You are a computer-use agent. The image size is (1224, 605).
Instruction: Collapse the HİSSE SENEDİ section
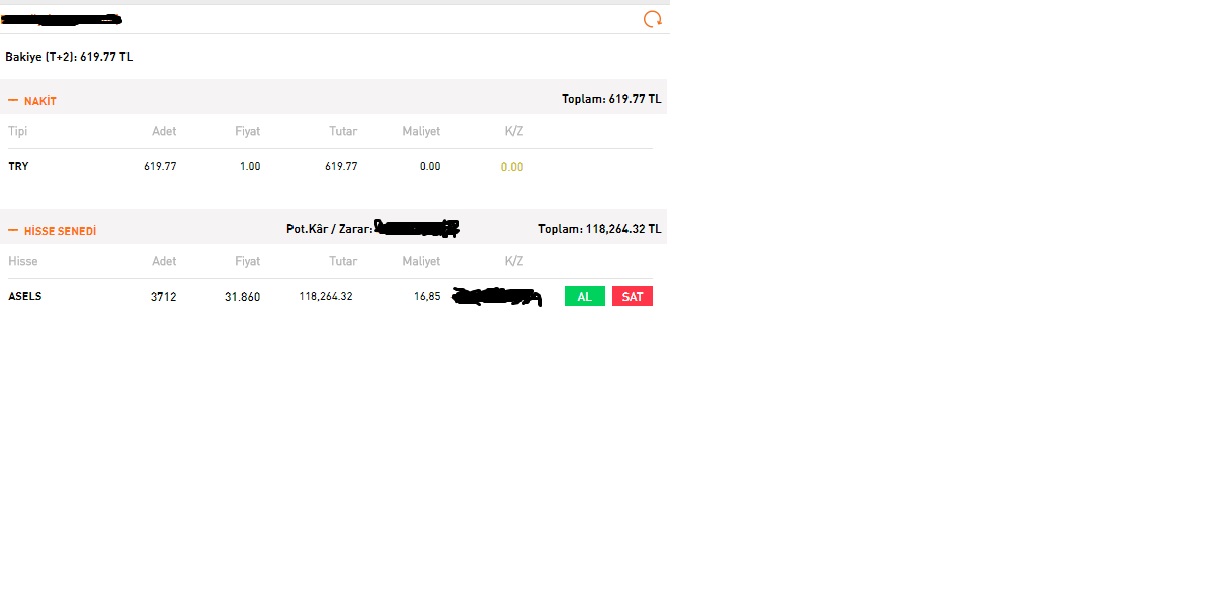pyautogui.click(x=13, y=231)
